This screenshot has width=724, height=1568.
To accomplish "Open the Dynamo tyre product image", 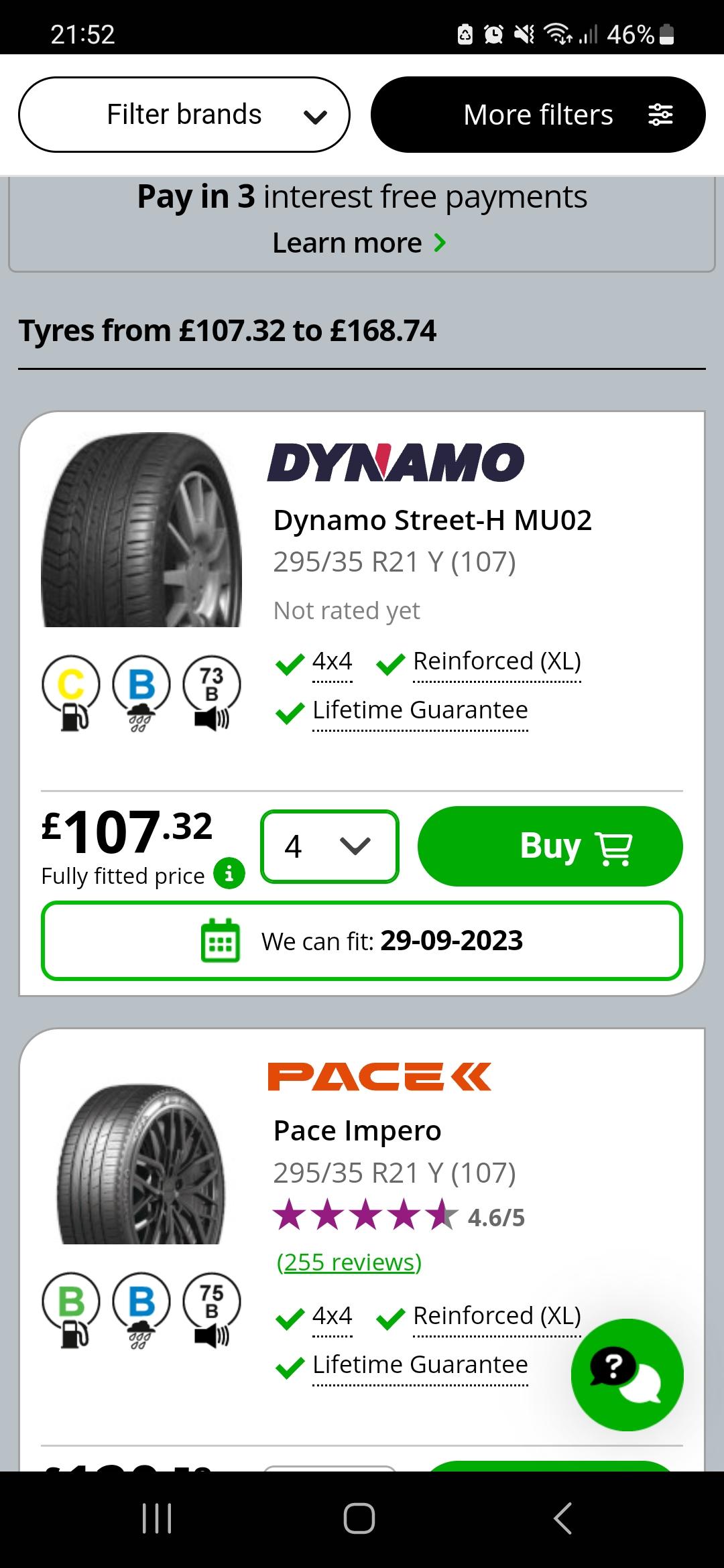I will click(141, 530).
